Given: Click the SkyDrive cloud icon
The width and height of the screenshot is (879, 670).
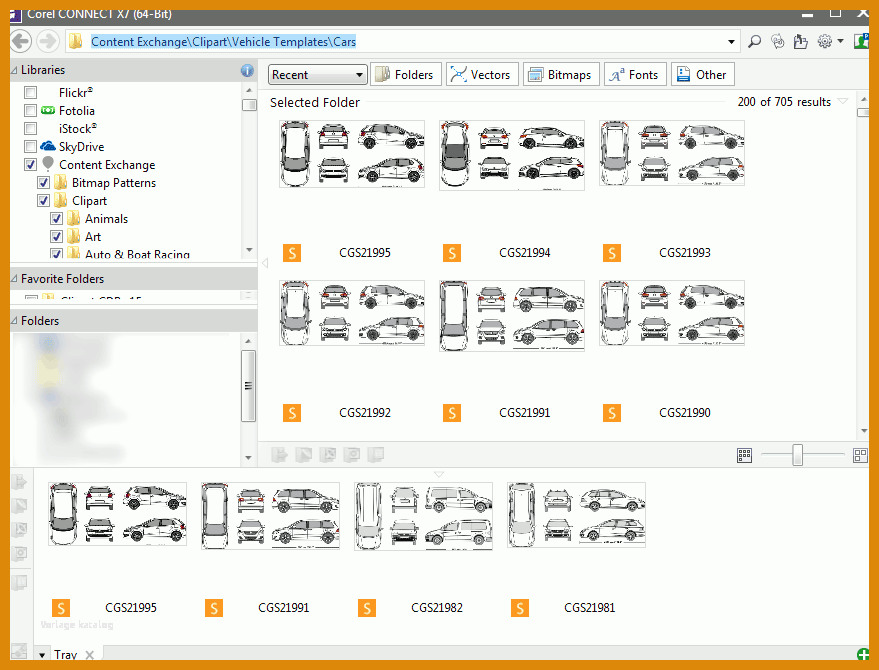Looking at the screenshot, I should [48, 146].
